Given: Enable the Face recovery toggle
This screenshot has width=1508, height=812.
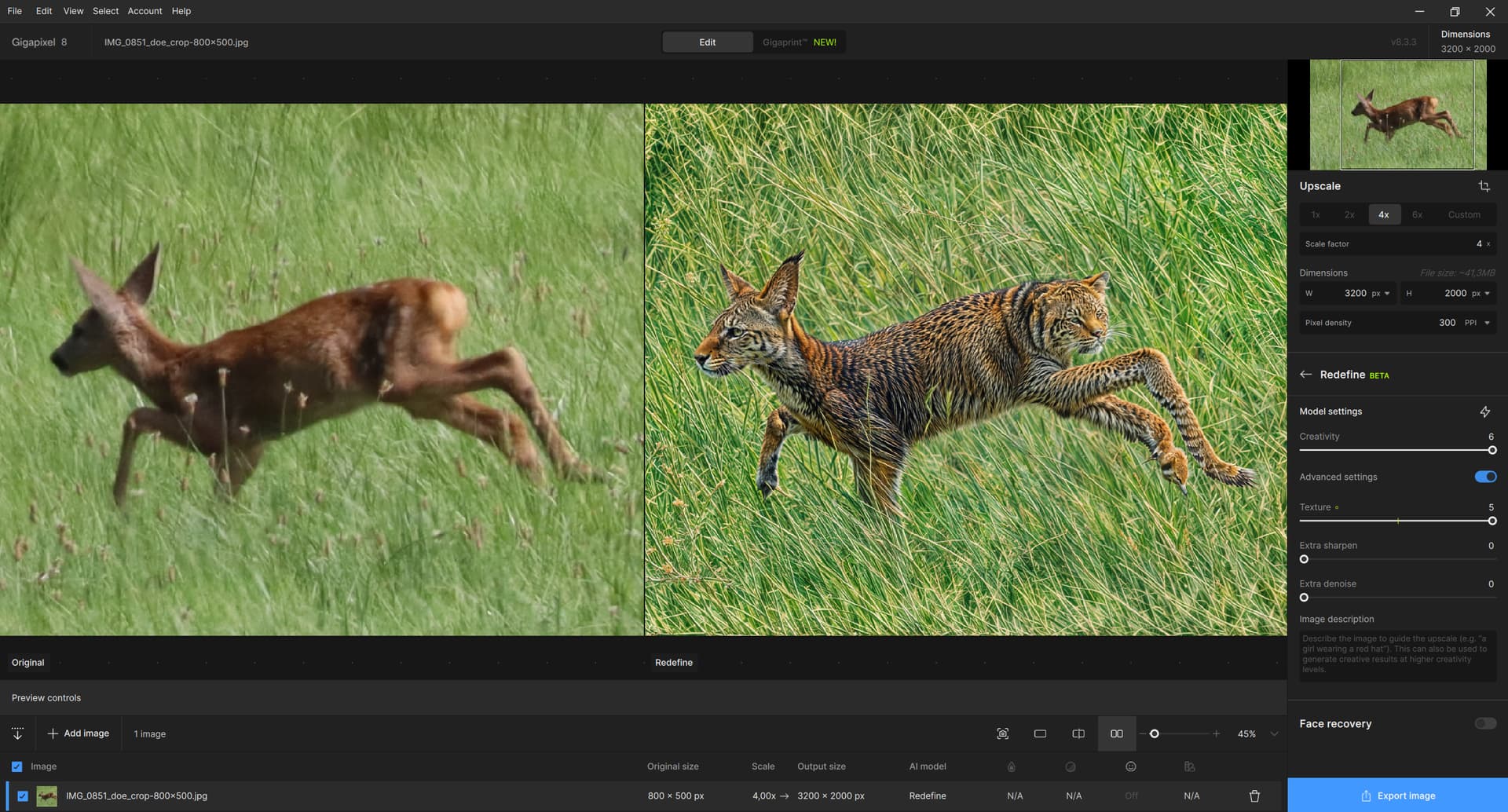Looking at the screenshot, I should pos(1484,723).
